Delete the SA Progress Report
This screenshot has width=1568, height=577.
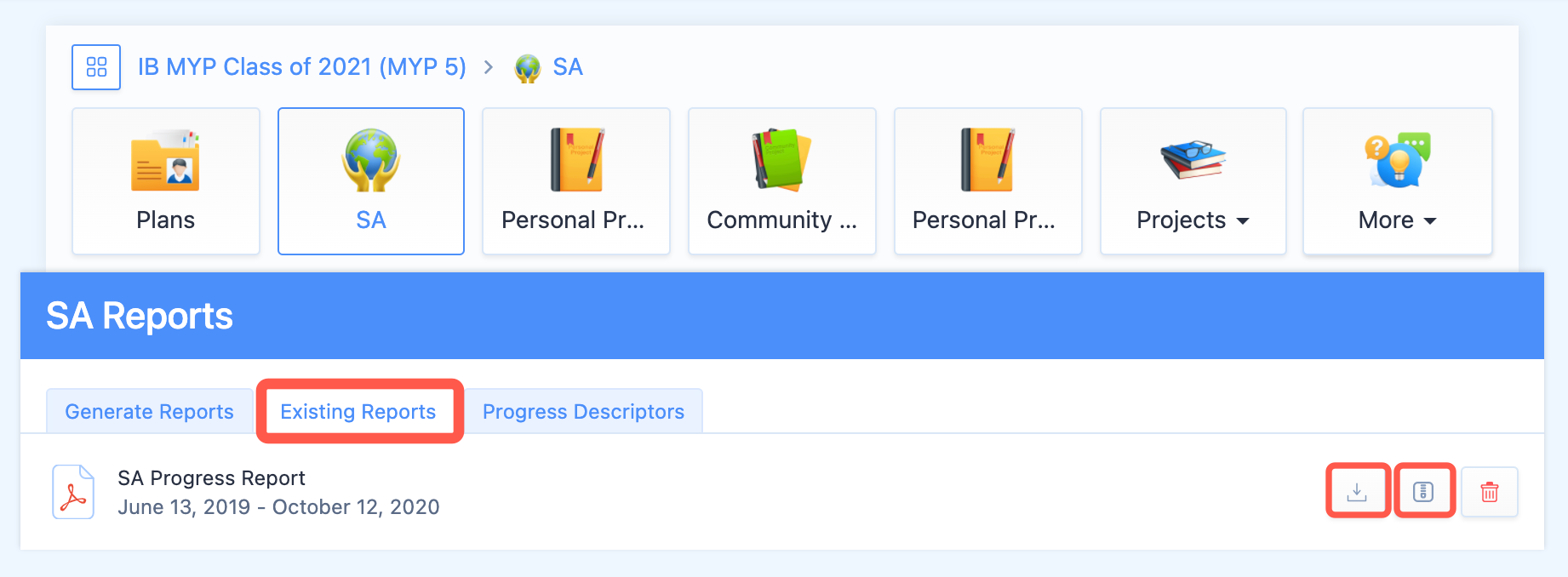click(1490, 492)
